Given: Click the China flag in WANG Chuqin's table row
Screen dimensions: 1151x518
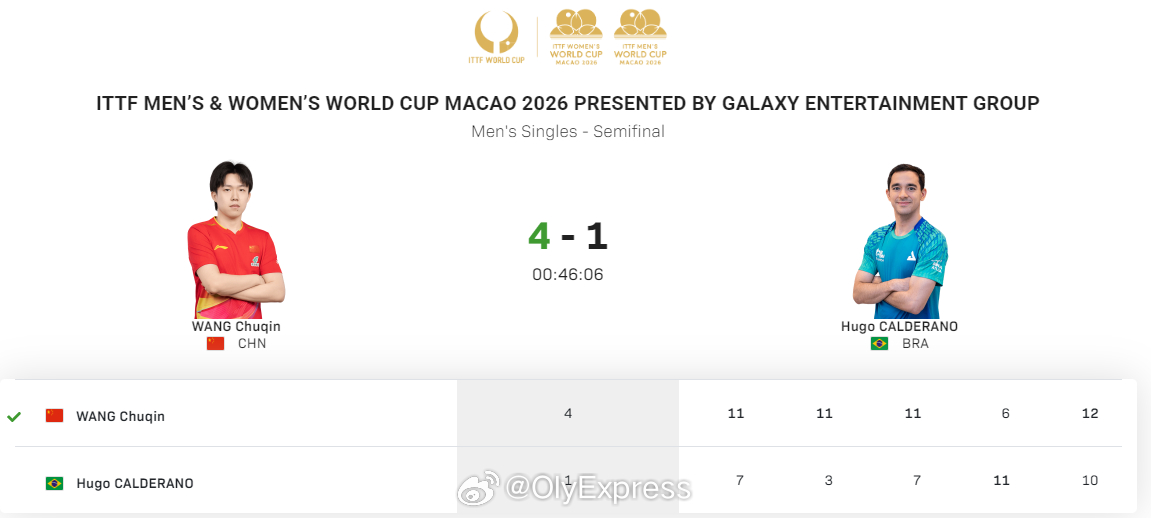Looking at the screenshot, I should (x=54, y=416).
